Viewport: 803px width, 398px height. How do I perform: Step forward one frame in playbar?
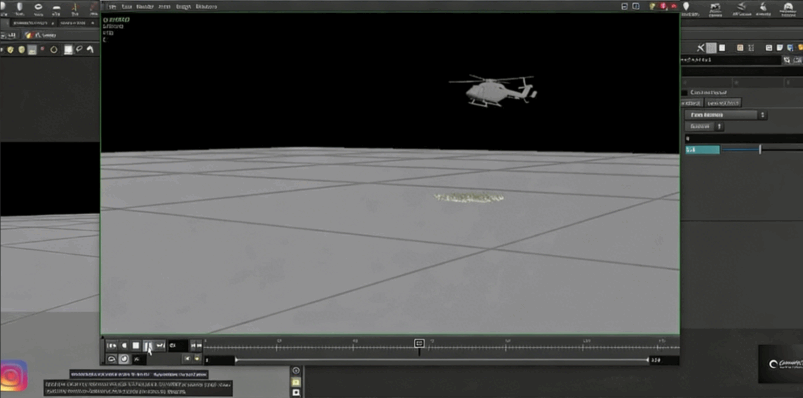160,346
